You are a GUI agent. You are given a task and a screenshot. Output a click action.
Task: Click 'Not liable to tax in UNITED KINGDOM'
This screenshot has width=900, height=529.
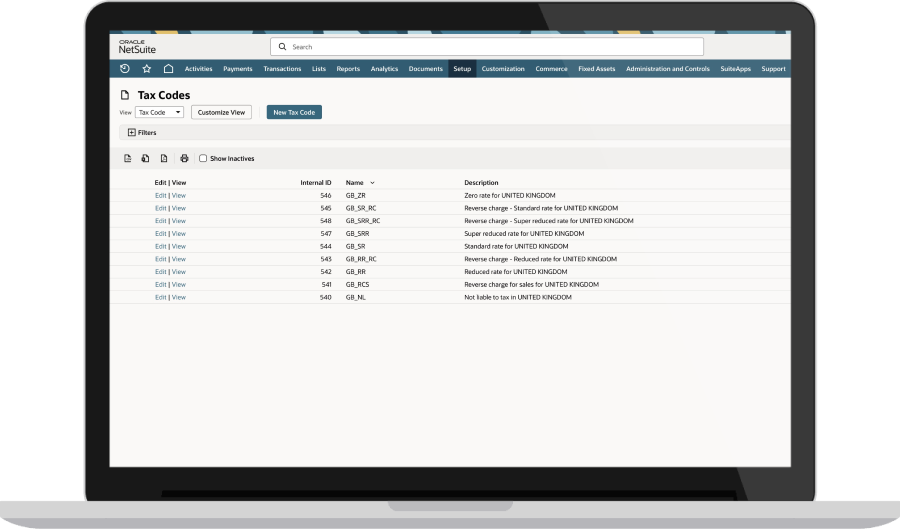pyautogui.click(x=518, y=297)
